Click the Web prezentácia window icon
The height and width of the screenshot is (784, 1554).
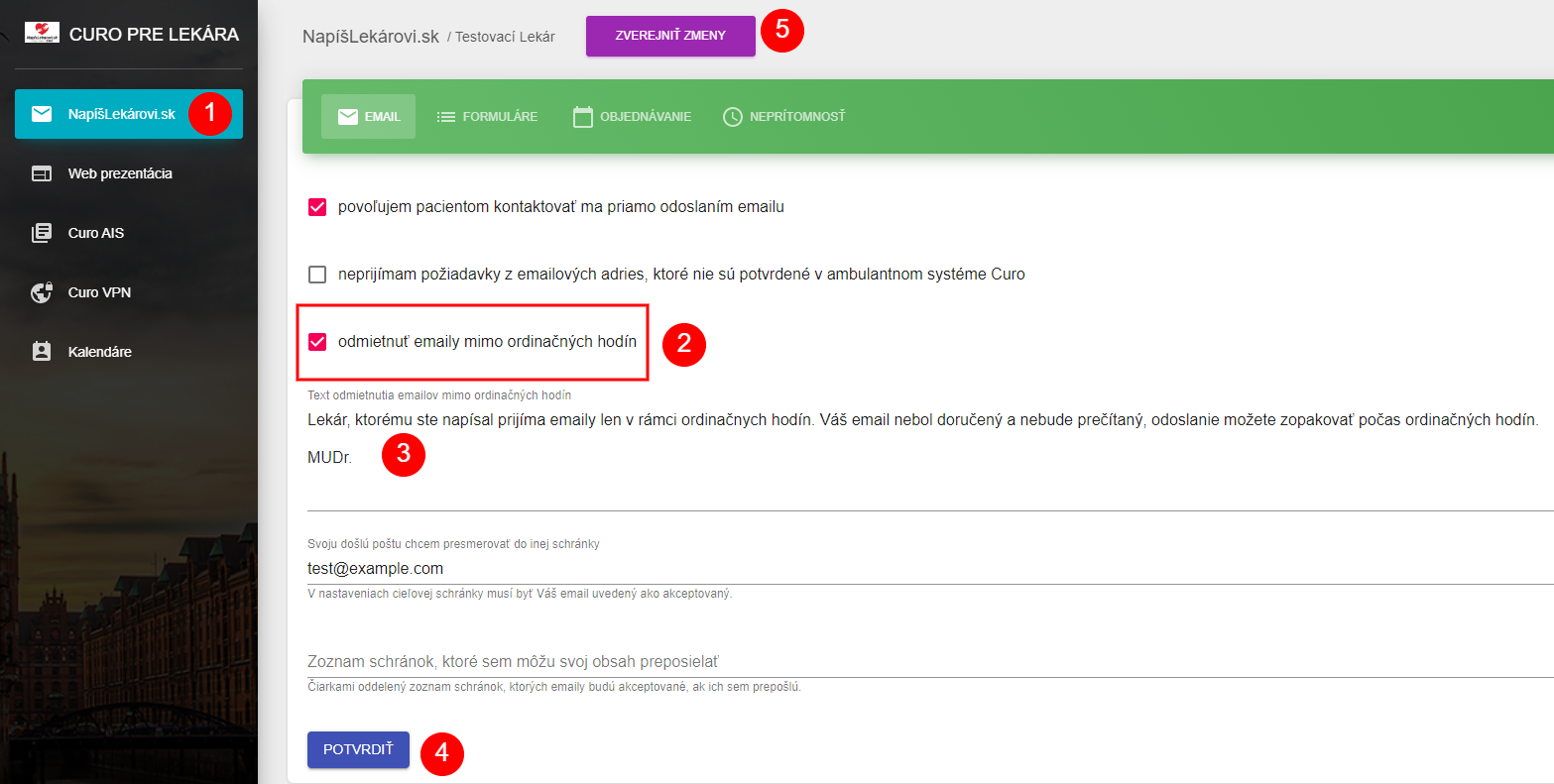tap(42, 173)
